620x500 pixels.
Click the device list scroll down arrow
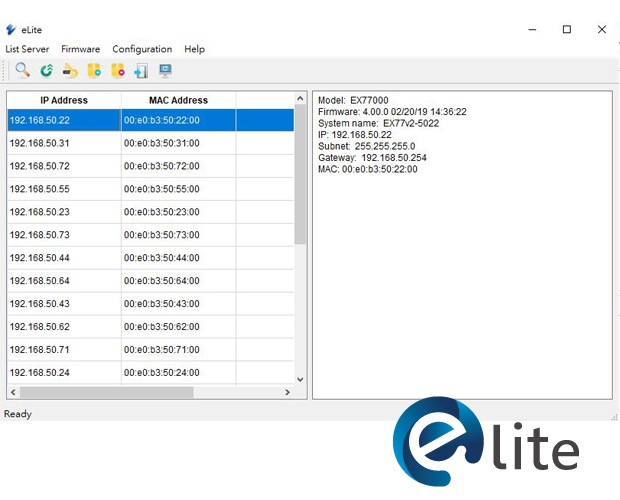[x=300, y=379]
